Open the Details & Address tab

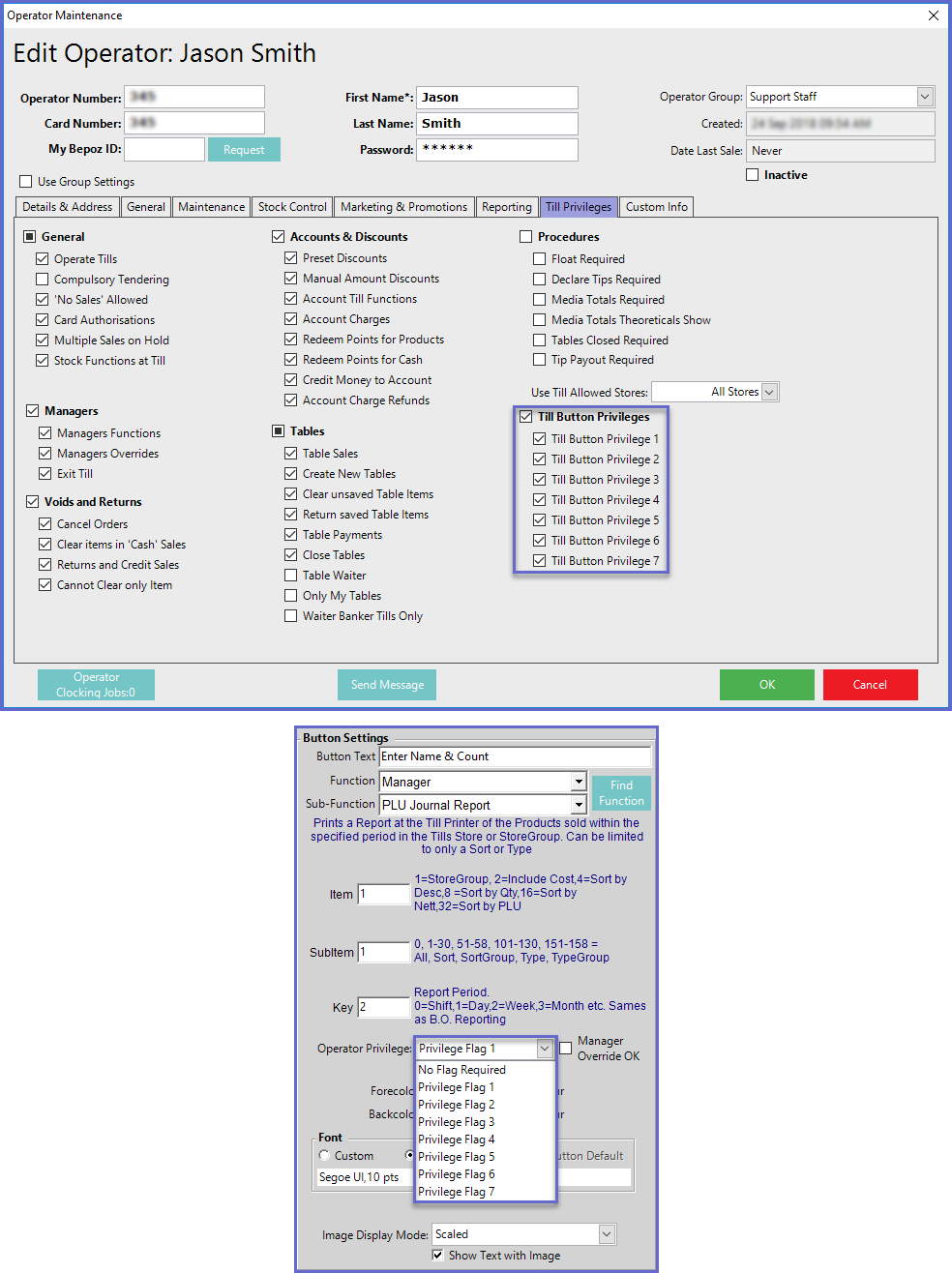pyautogui.click(x=68, y=207)
